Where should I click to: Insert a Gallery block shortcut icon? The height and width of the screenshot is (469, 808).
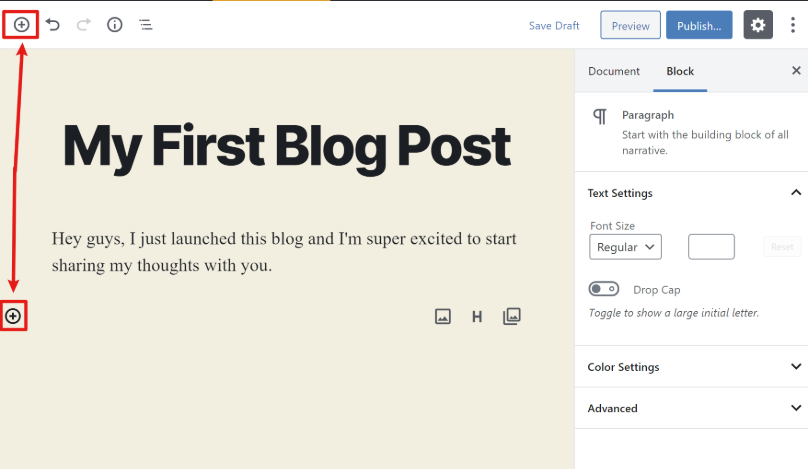pyautogui.click(x=512, y=316)
